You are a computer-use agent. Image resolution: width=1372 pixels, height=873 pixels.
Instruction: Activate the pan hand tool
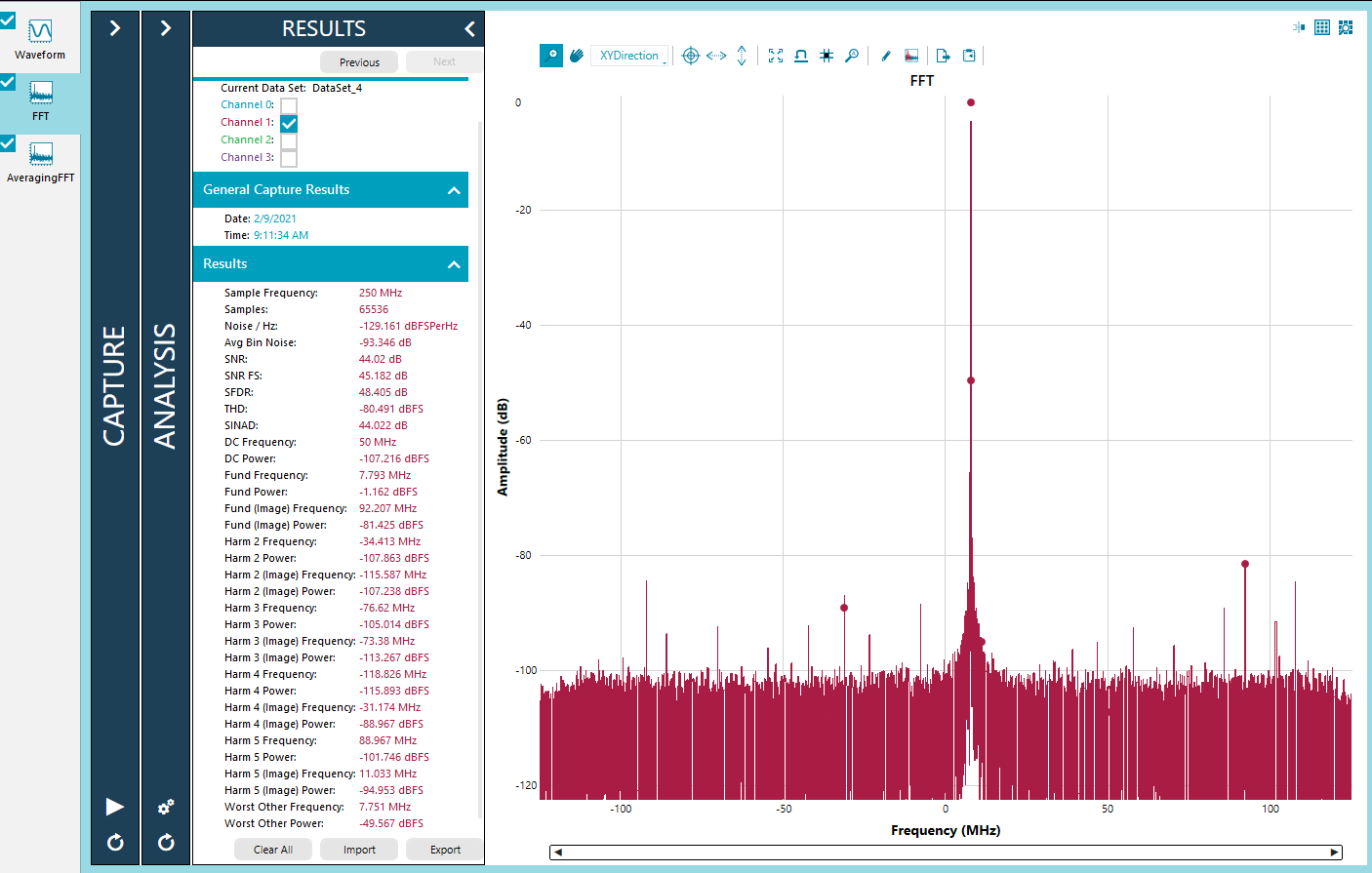click(x=577, y=56)
